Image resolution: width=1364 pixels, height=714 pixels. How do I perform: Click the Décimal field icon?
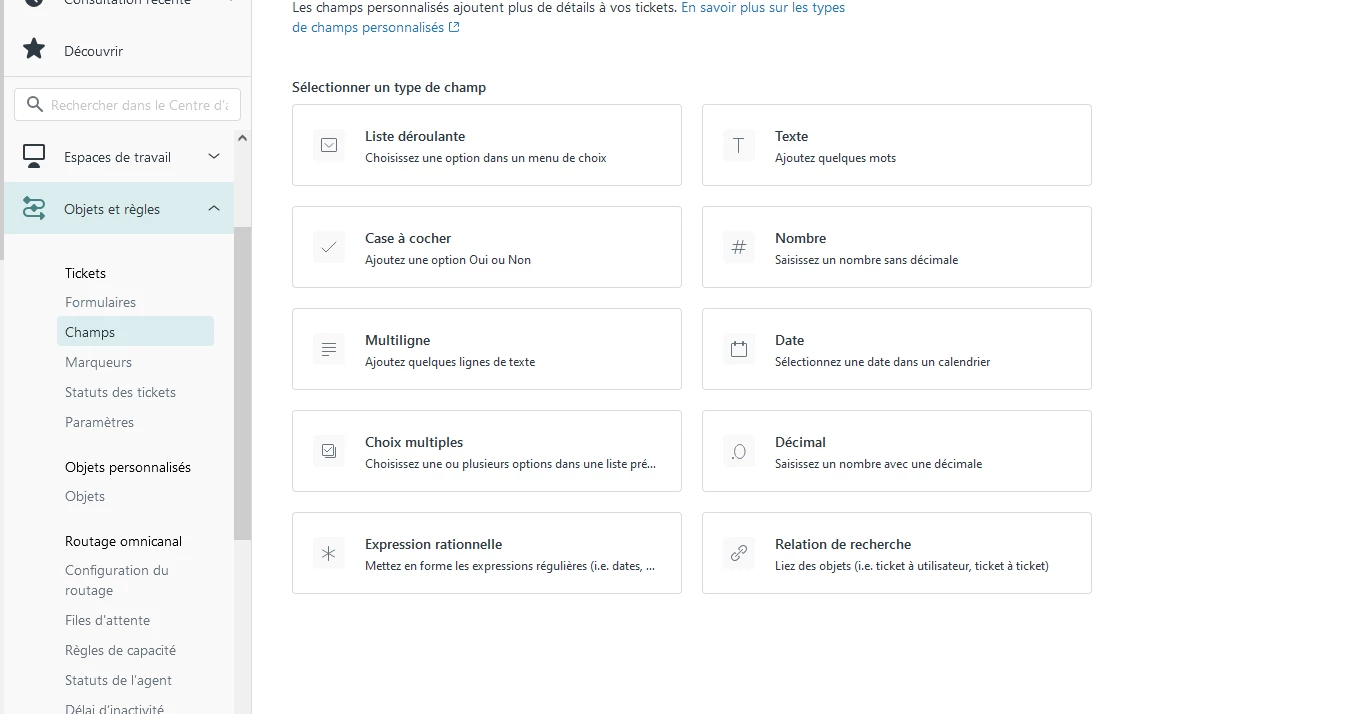(739, 451)
